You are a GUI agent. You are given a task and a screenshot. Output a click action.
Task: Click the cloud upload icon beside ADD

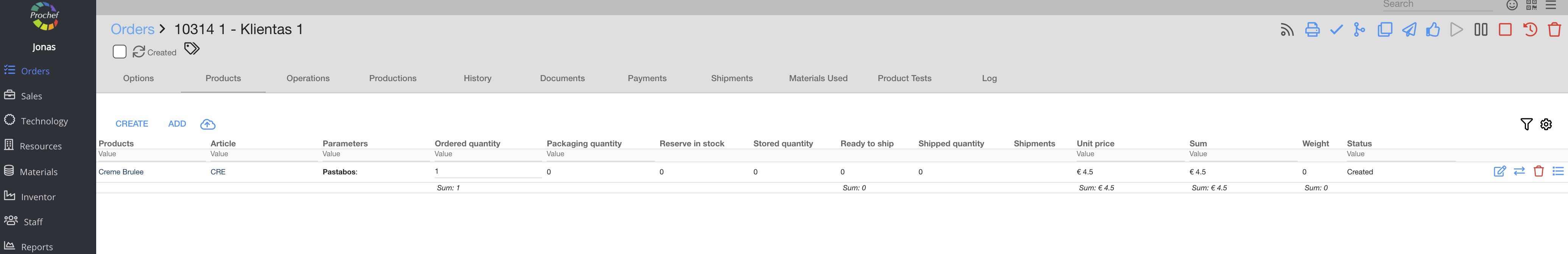(x=207, y=124)
